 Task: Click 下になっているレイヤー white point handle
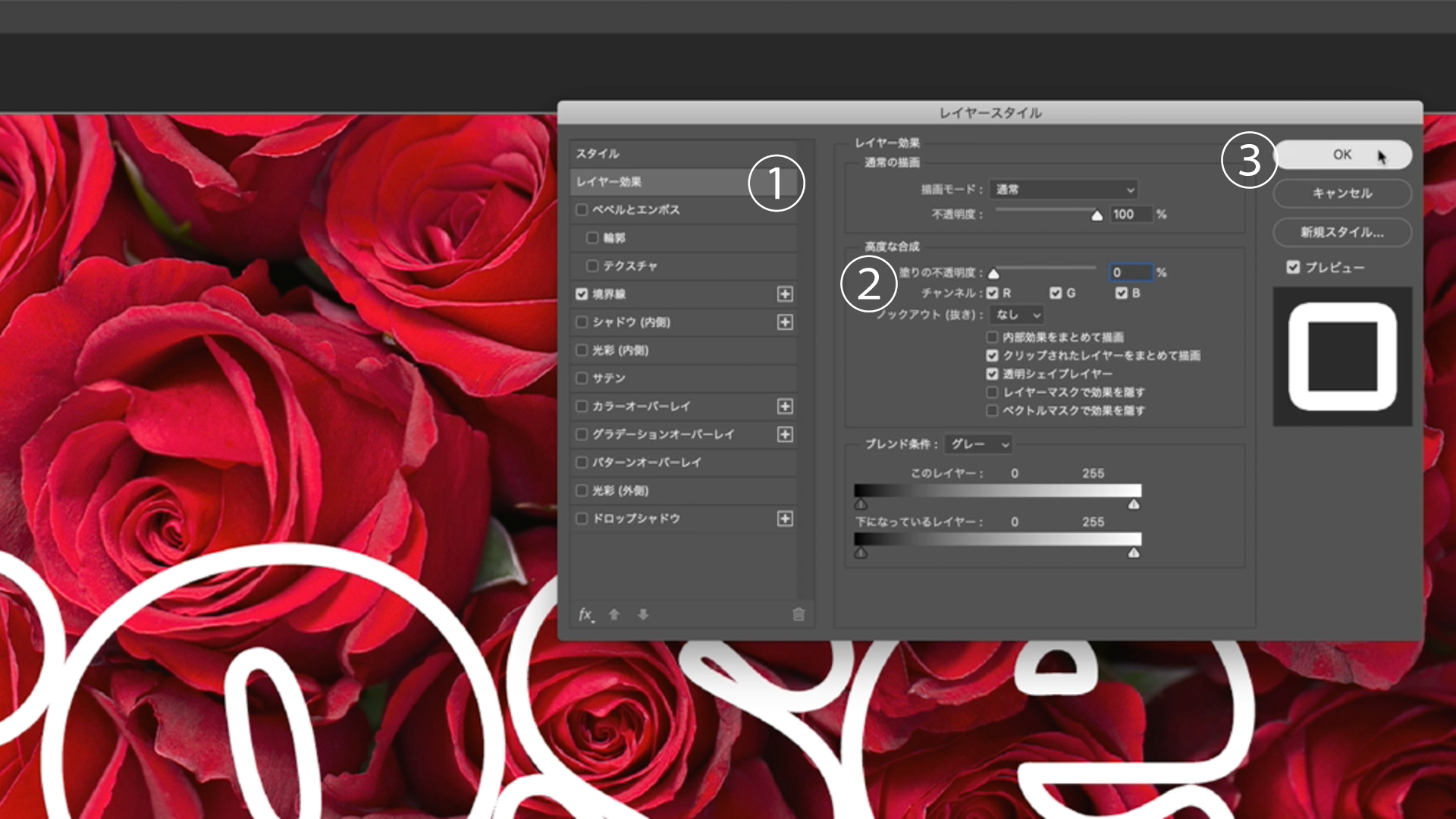point(1134,553)
